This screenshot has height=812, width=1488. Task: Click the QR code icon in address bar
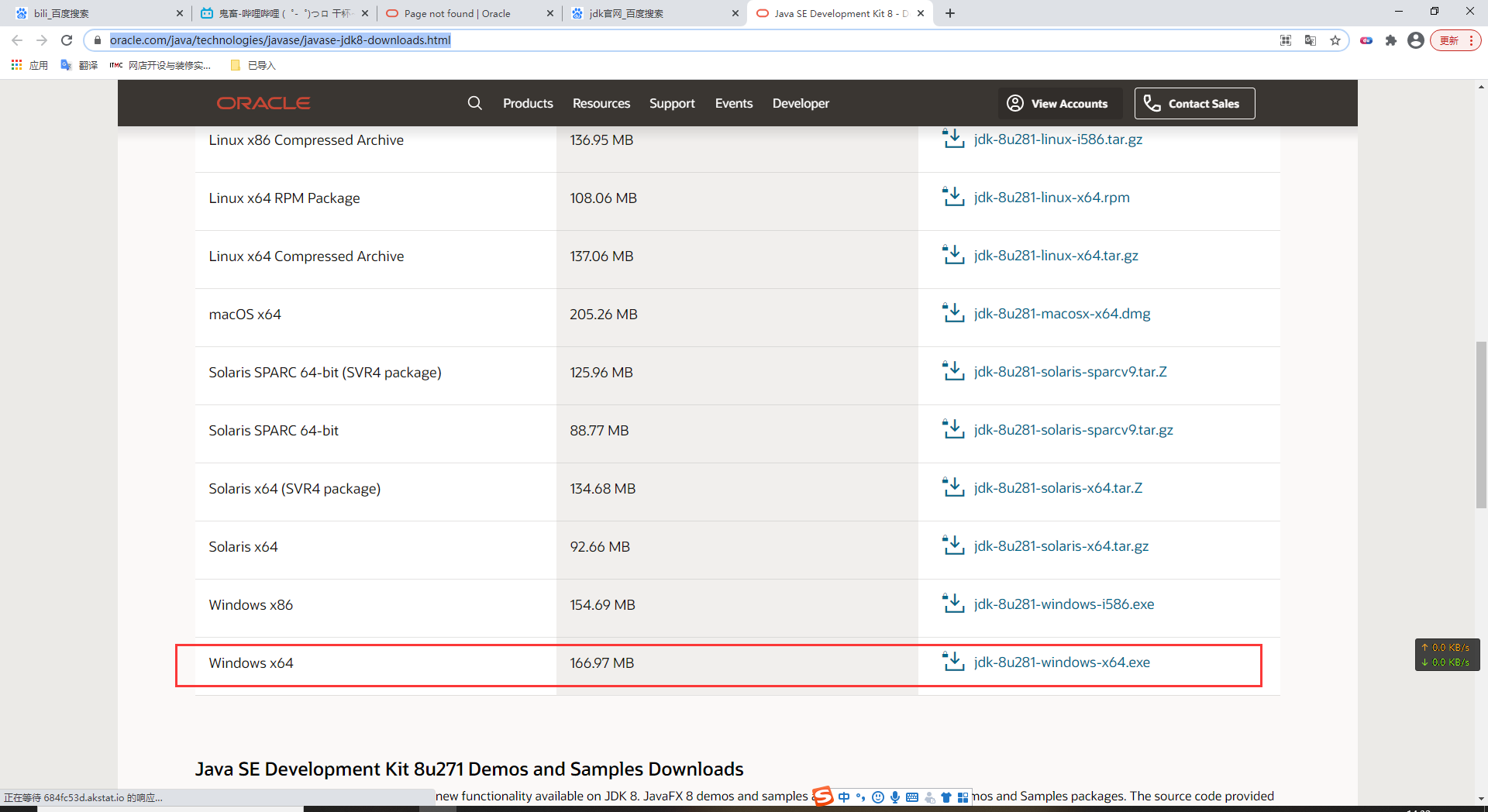point(1286,40)
